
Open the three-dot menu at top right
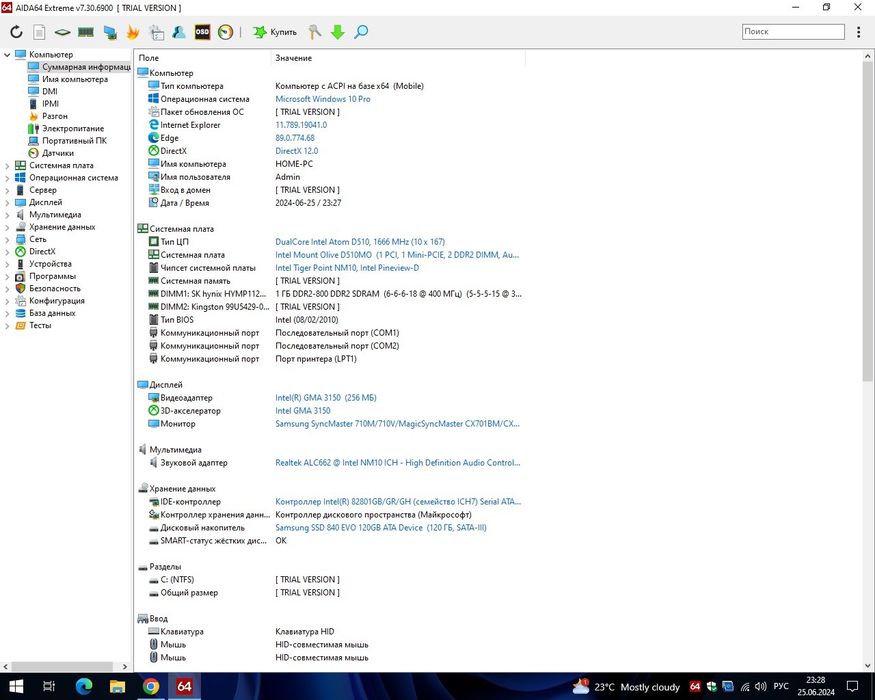click(x=858, y=32)
